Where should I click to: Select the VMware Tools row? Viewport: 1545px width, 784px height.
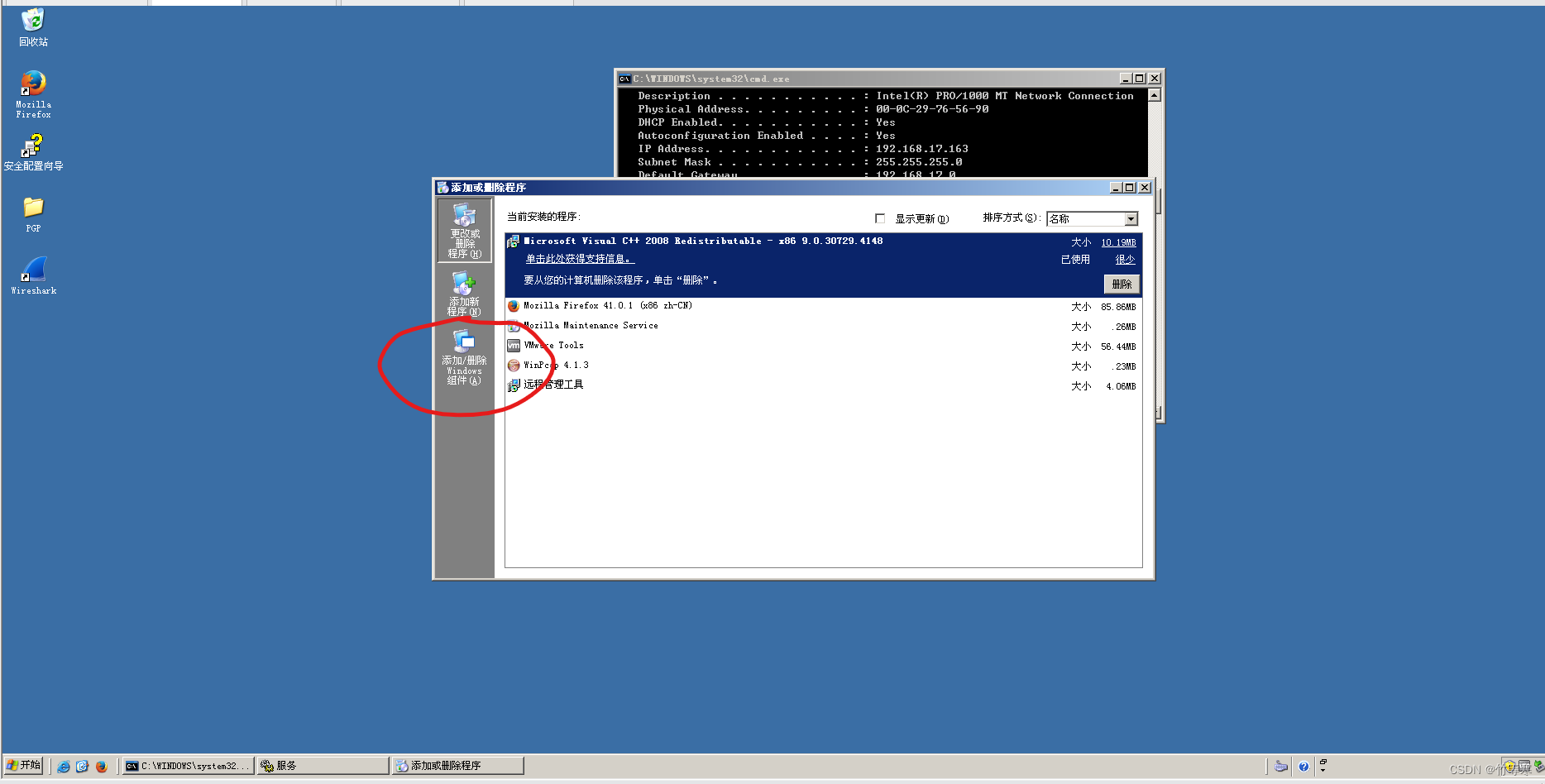tap(823, 346)
